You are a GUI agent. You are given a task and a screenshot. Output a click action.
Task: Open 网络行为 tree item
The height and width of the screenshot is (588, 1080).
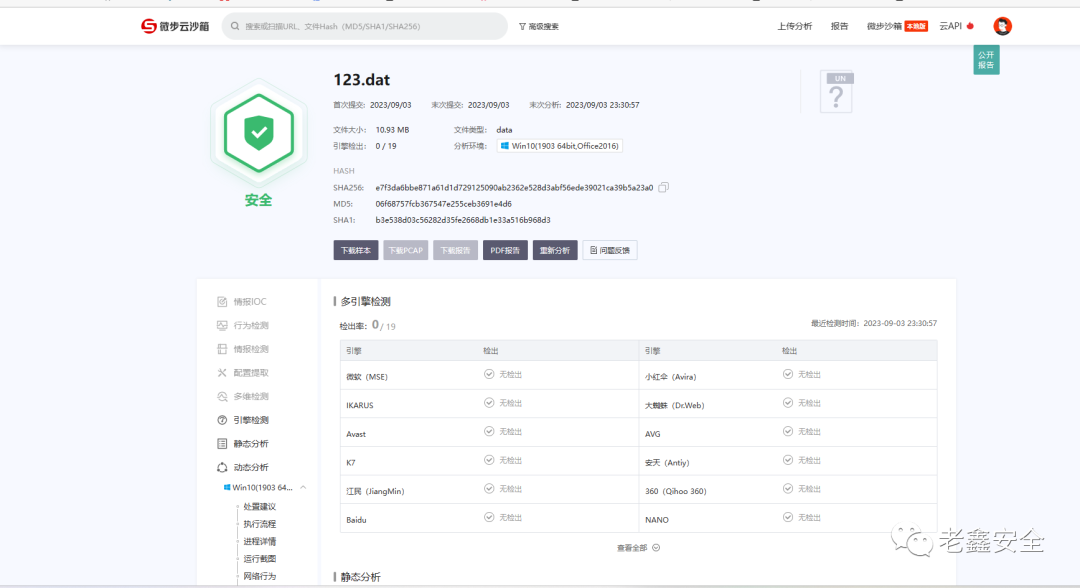(x=260, y=576)
